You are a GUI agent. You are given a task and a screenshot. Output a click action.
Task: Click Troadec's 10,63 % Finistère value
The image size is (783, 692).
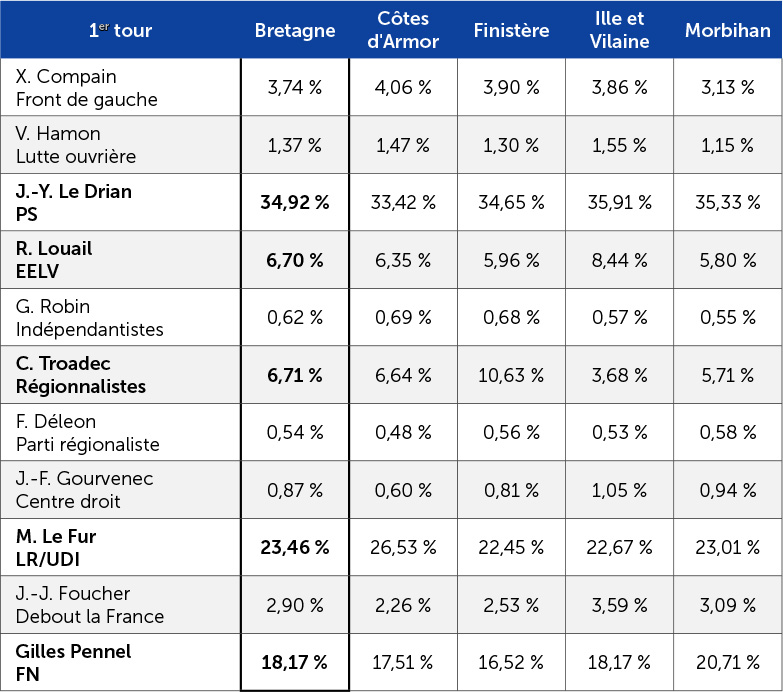coord(511,375)
